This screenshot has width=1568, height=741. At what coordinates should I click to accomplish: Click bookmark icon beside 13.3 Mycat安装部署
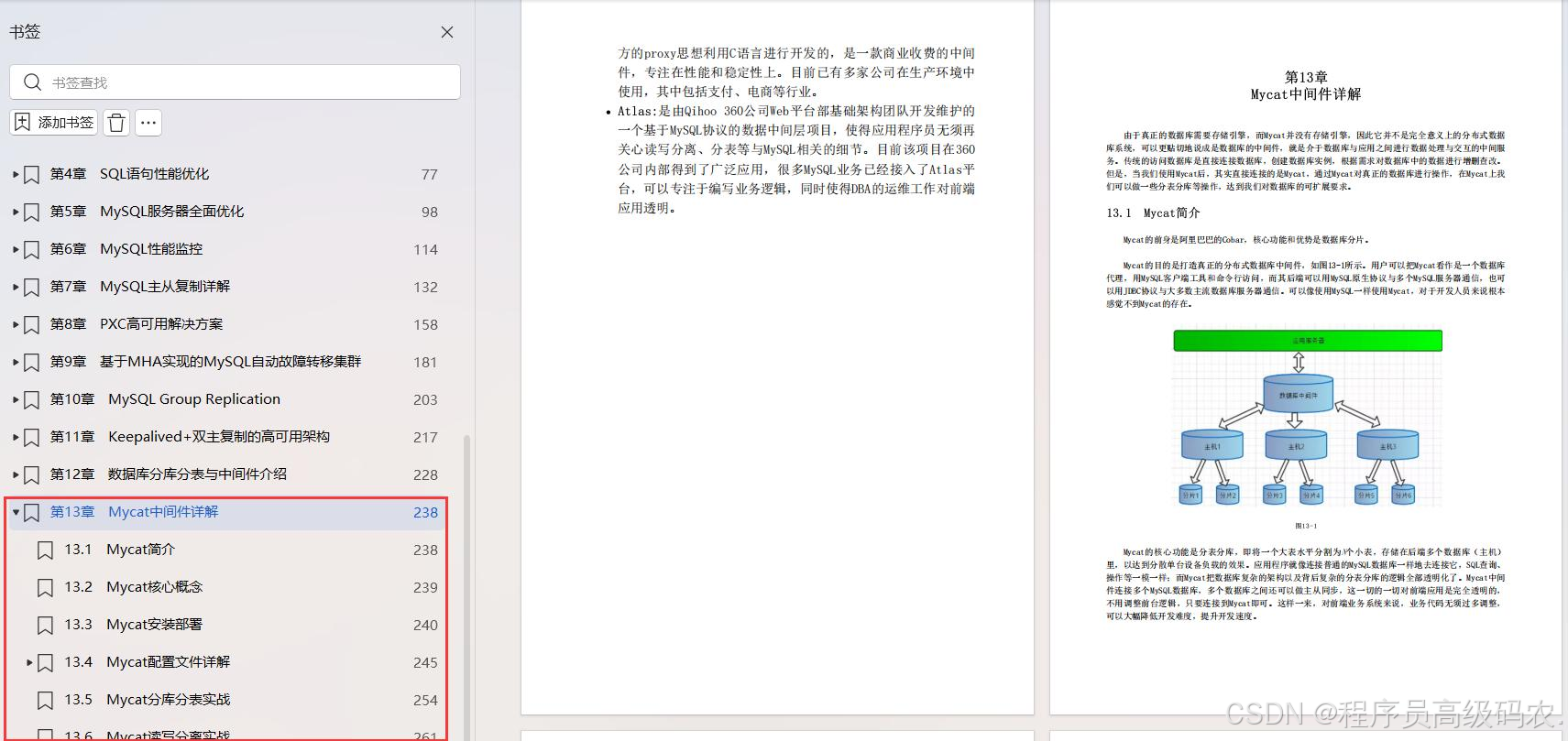[45, 625]
